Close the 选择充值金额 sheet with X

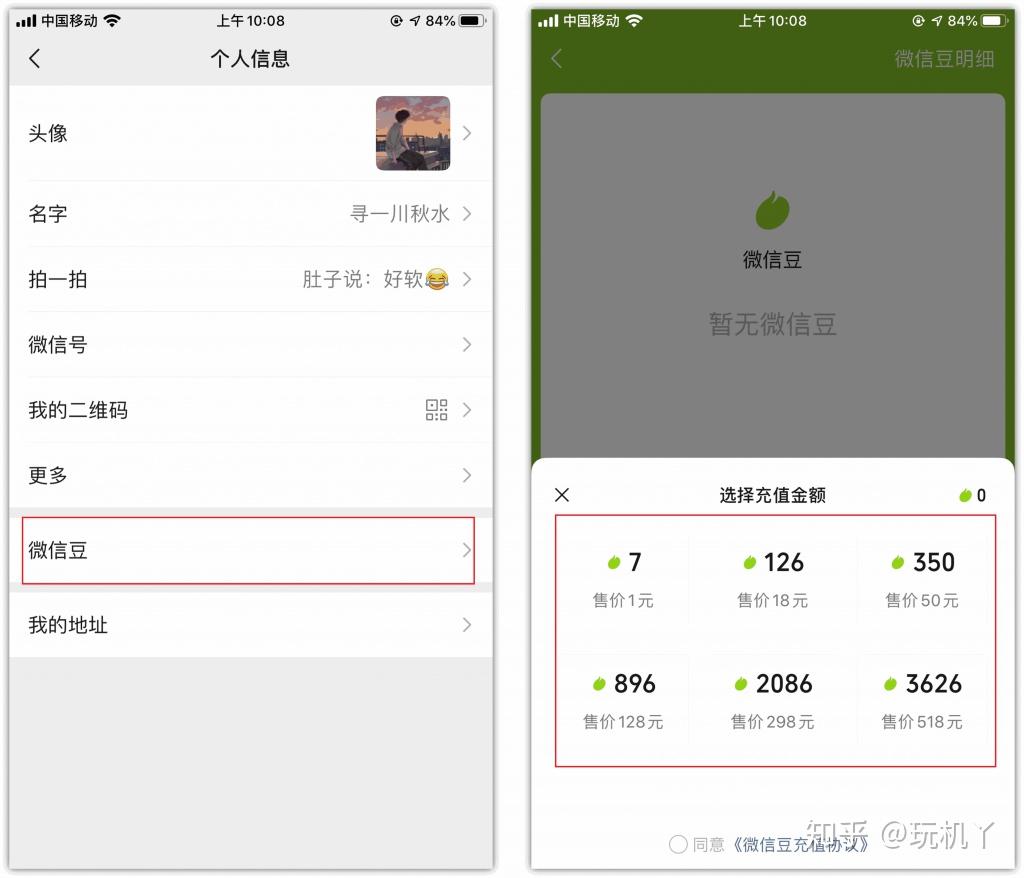point(562,495)
